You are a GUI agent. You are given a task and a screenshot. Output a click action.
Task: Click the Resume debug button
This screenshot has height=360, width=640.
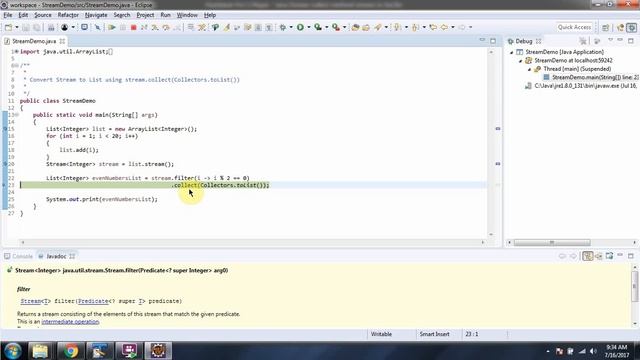pos(111,27)
